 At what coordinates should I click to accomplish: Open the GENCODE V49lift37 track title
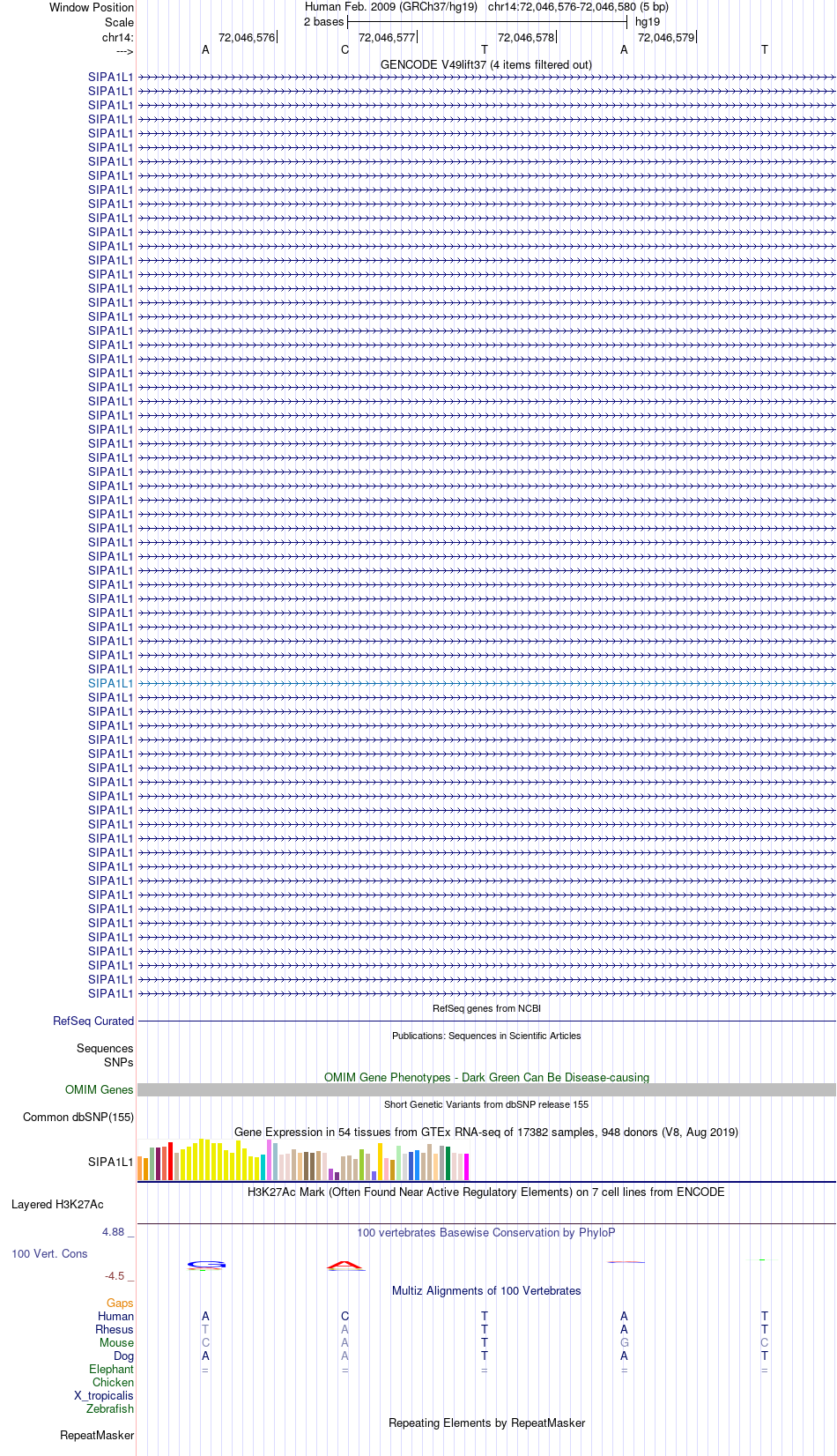486,64
